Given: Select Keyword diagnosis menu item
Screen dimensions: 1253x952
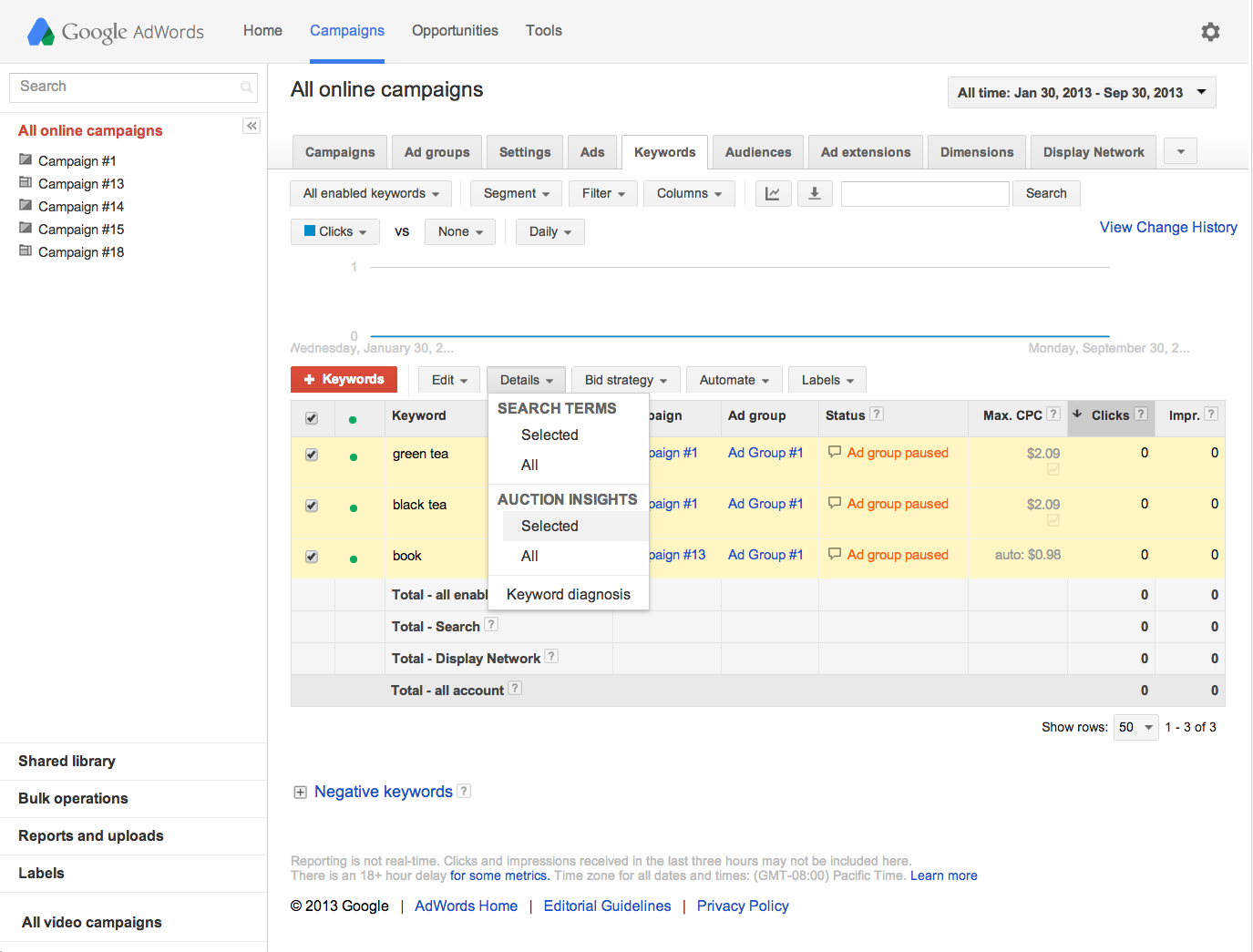Looking at the screenshot, I should (569, 595).
